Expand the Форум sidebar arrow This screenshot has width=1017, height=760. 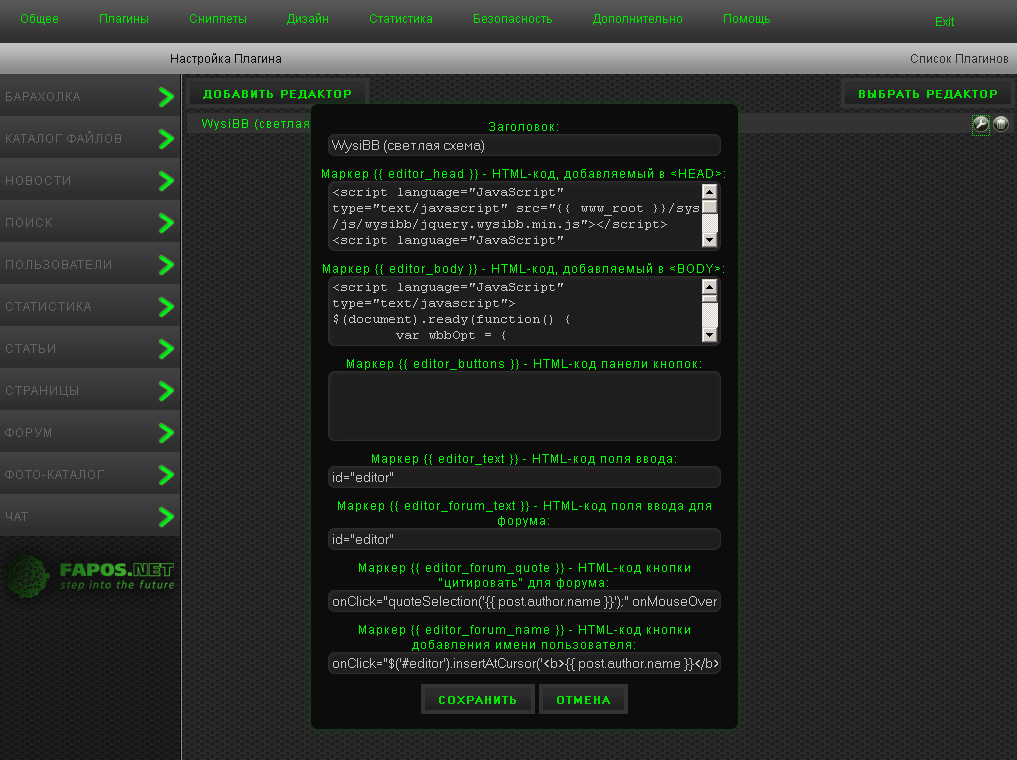[x=167, y=433]
